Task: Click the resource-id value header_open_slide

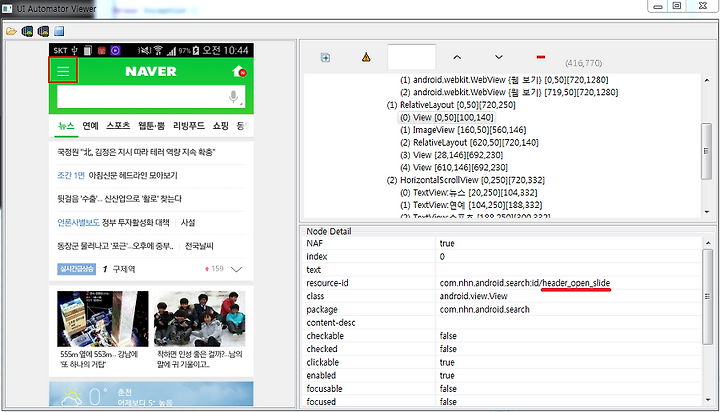Action: pos(576,283)
